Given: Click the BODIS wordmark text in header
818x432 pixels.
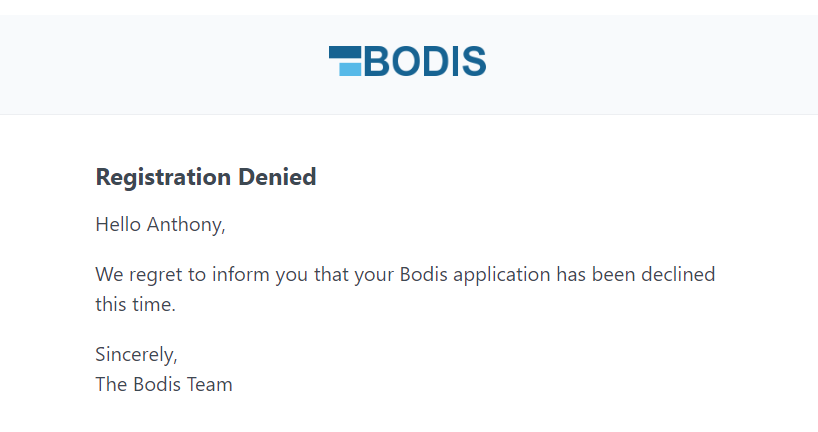Looking at the screenshot, I should (425, 62).
